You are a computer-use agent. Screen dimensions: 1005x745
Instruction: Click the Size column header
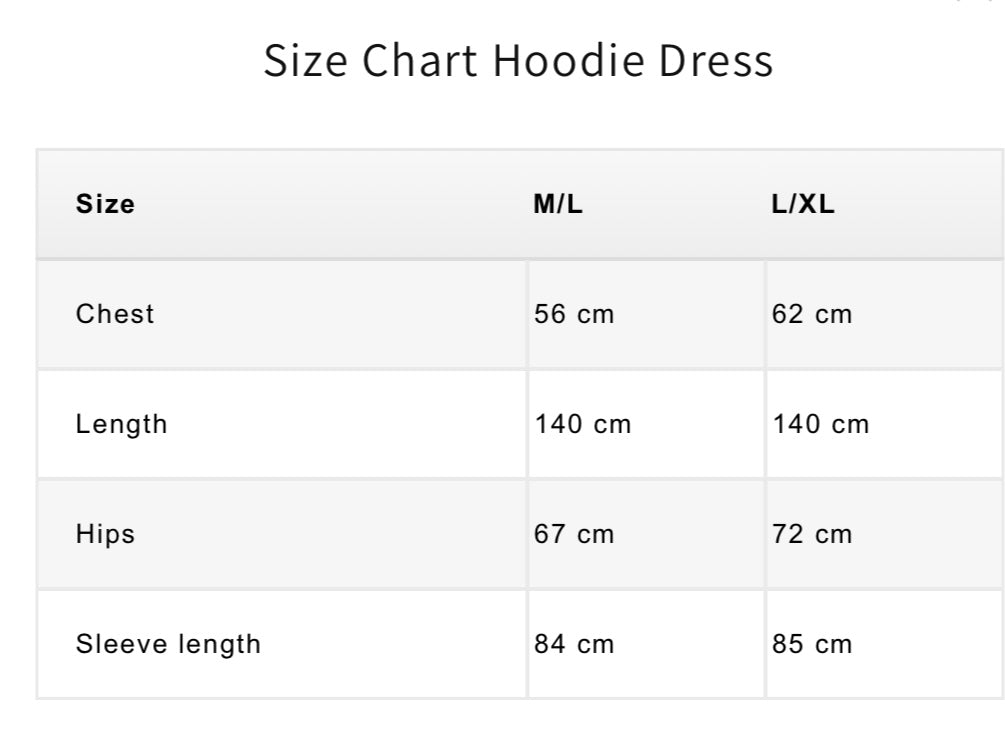(105, 204)
